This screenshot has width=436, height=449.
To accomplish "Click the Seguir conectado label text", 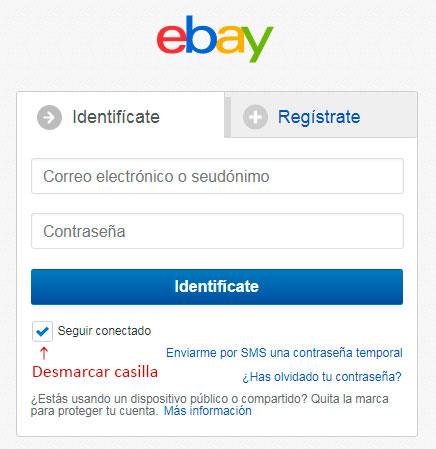I will pos(104,331).
